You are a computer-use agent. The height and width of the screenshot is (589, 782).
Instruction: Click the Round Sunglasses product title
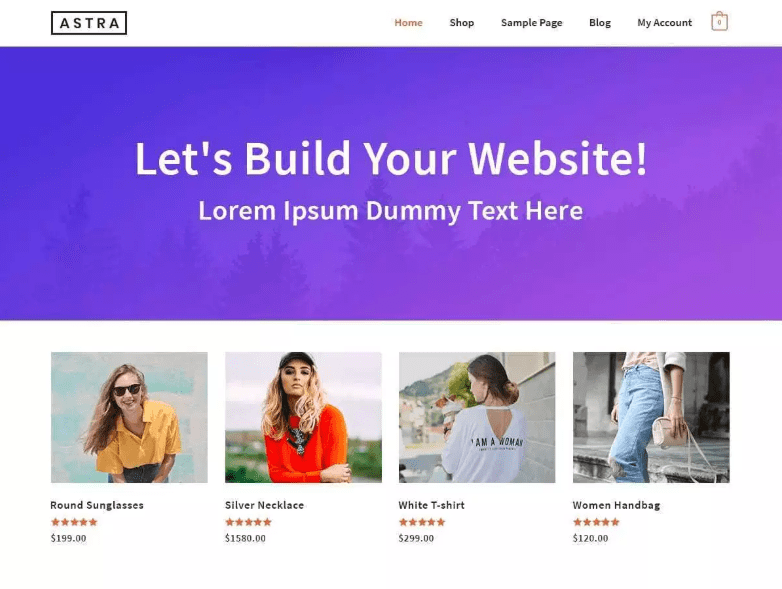coord(97,505)
